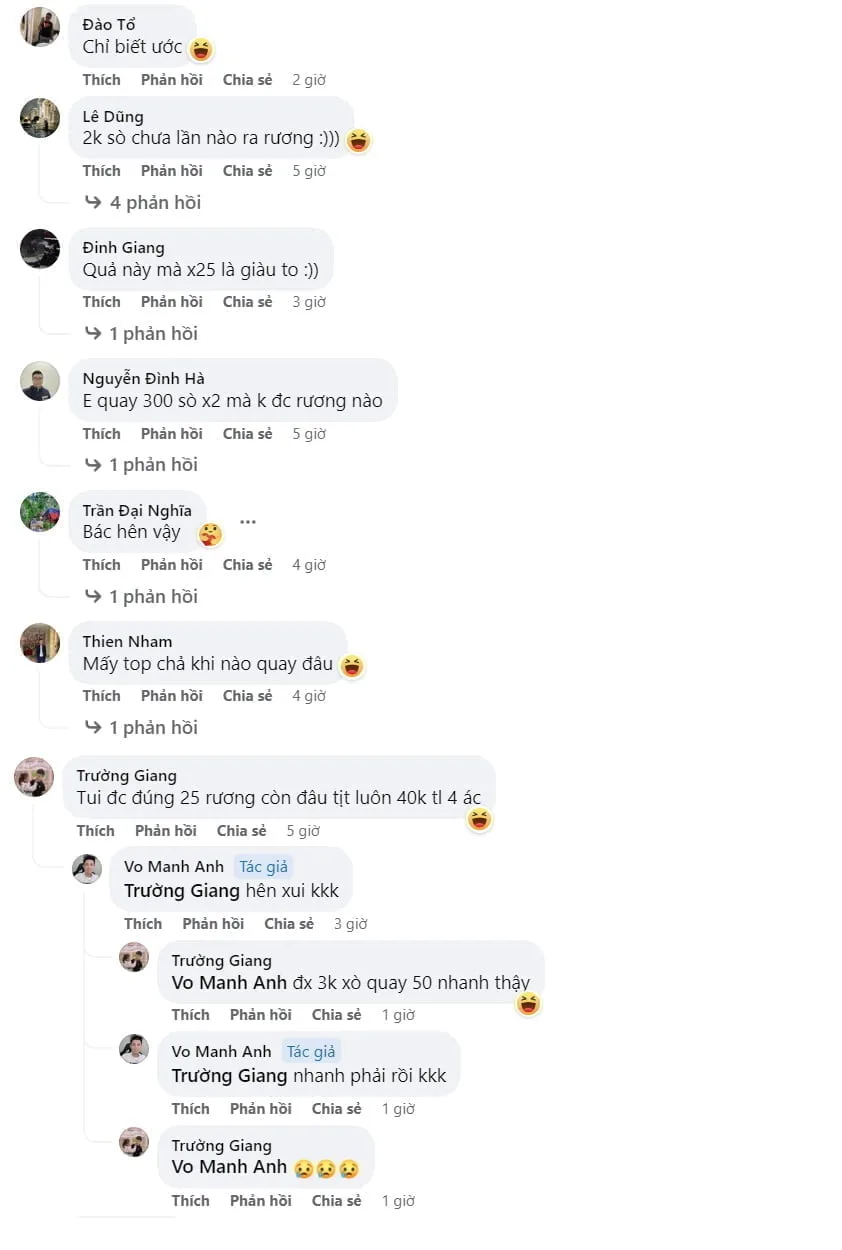Click the laughing reaction on Lê Dũng's comment

click(358, 141)
